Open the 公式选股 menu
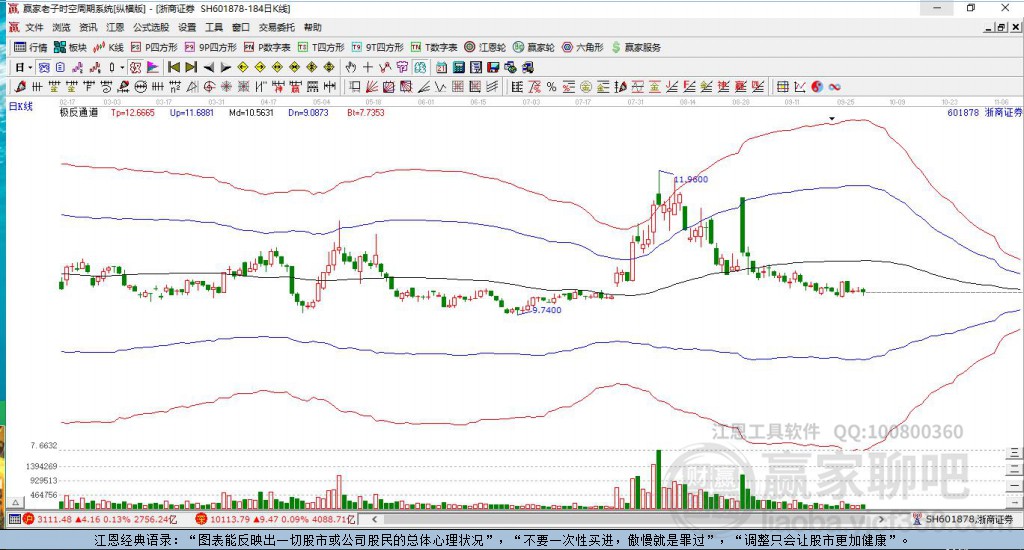 (151, 27)
